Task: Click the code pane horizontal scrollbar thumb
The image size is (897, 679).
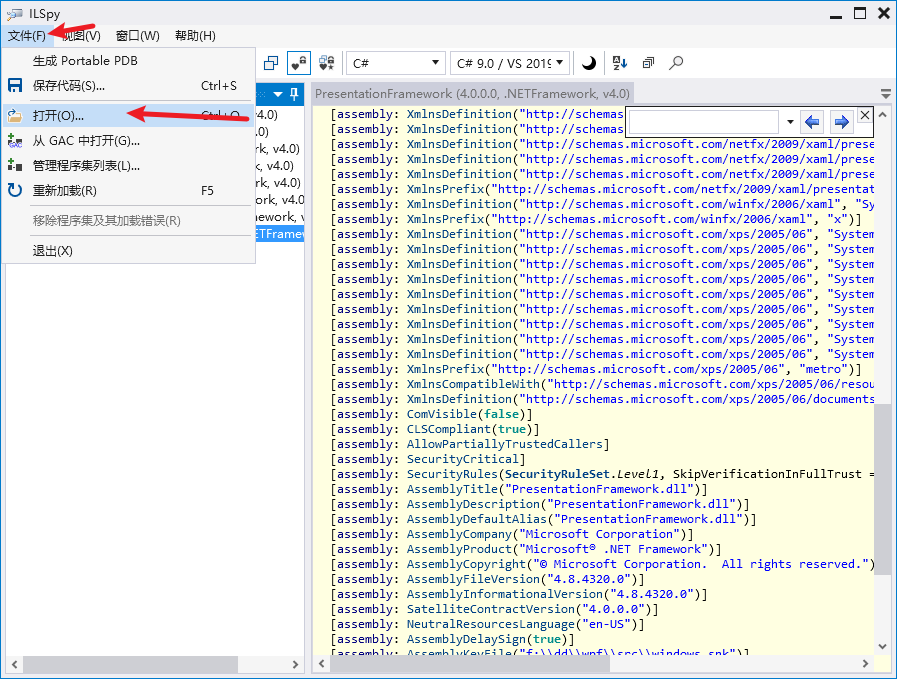Action: [470, 664]
